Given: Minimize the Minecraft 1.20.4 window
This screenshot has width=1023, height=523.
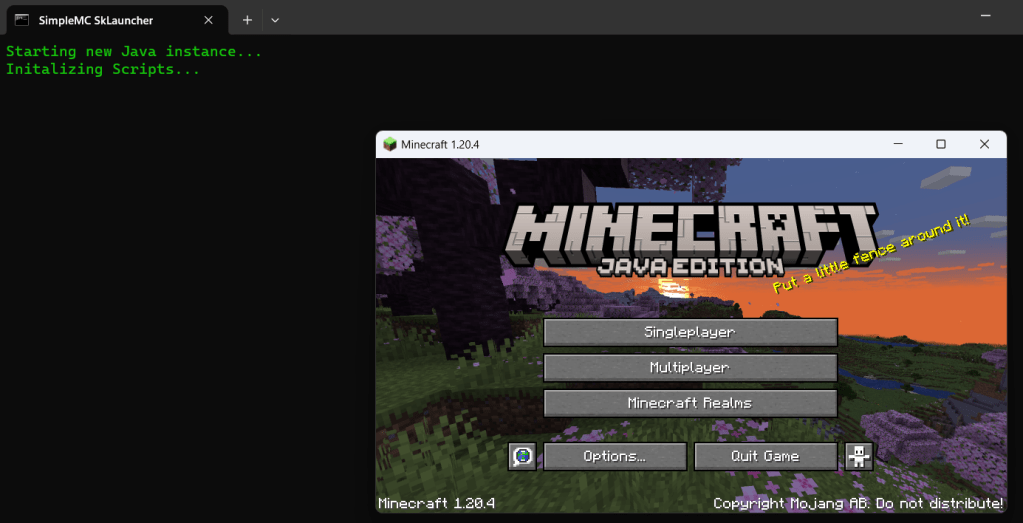Looking at the screenshot, I should point(896,144).
